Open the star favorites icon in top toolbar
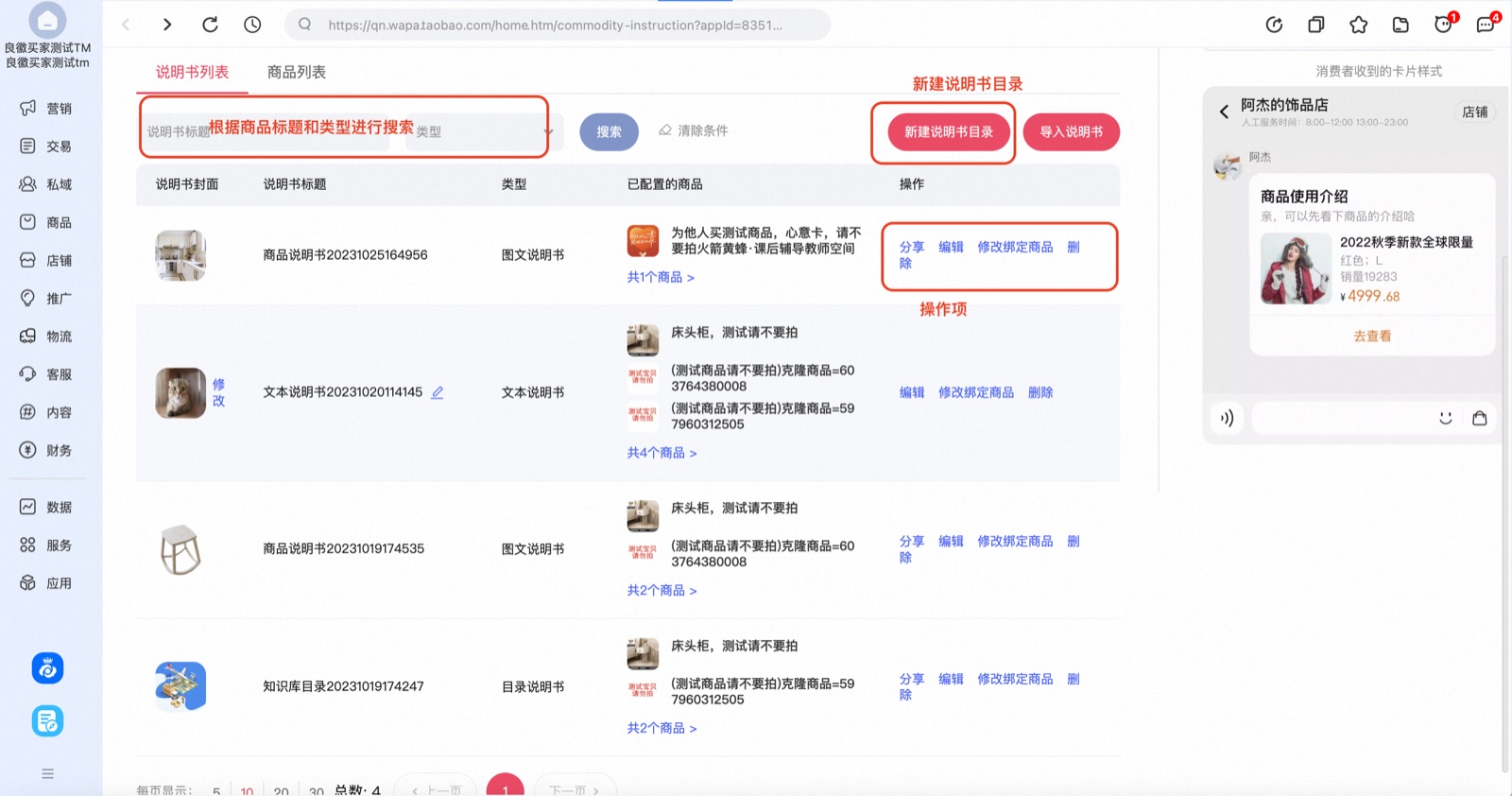 point(1358,25)
